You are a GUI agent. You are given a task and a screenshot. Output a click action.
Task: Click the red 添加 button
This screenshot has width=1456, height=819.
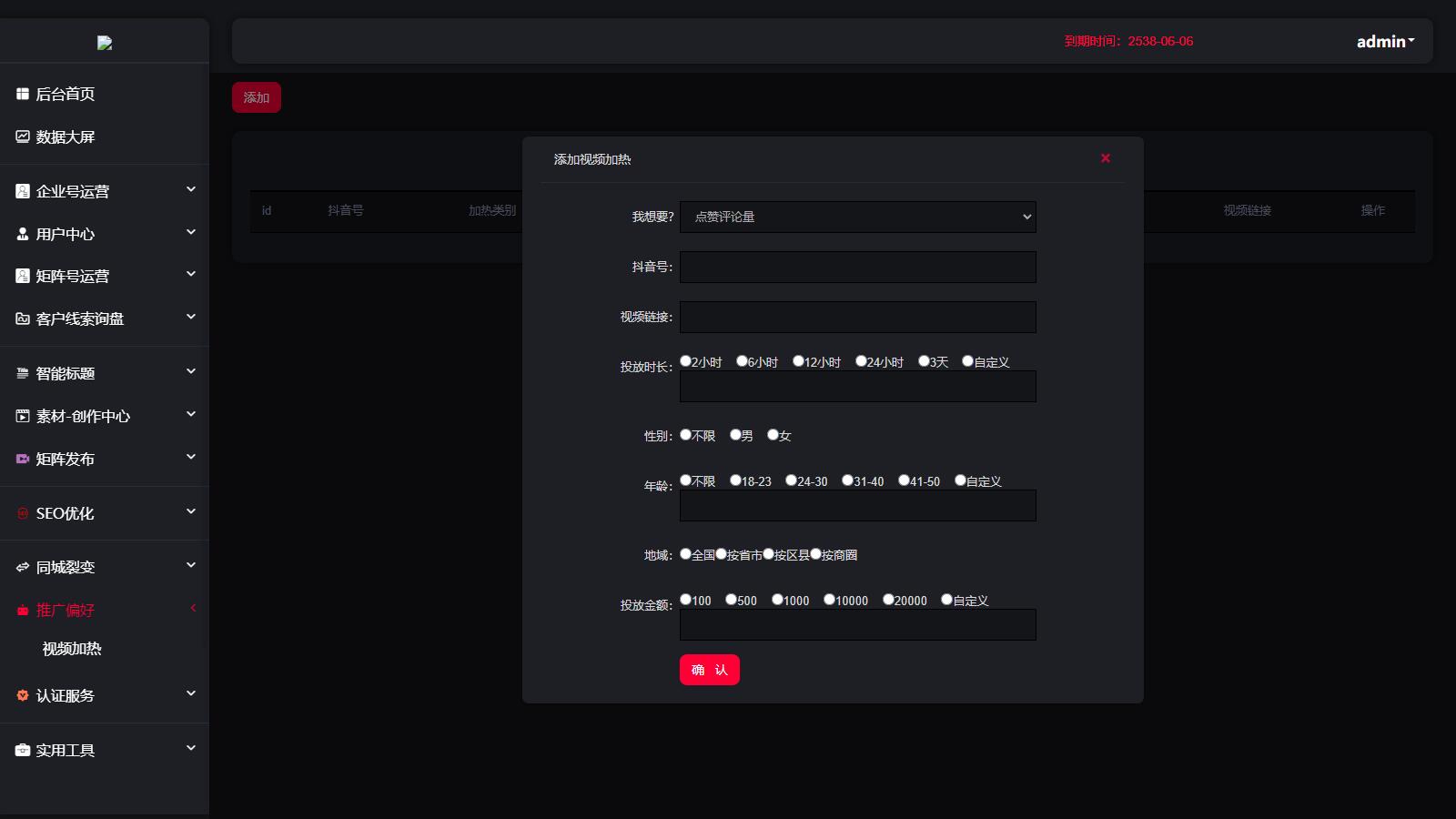pos(257,97)
